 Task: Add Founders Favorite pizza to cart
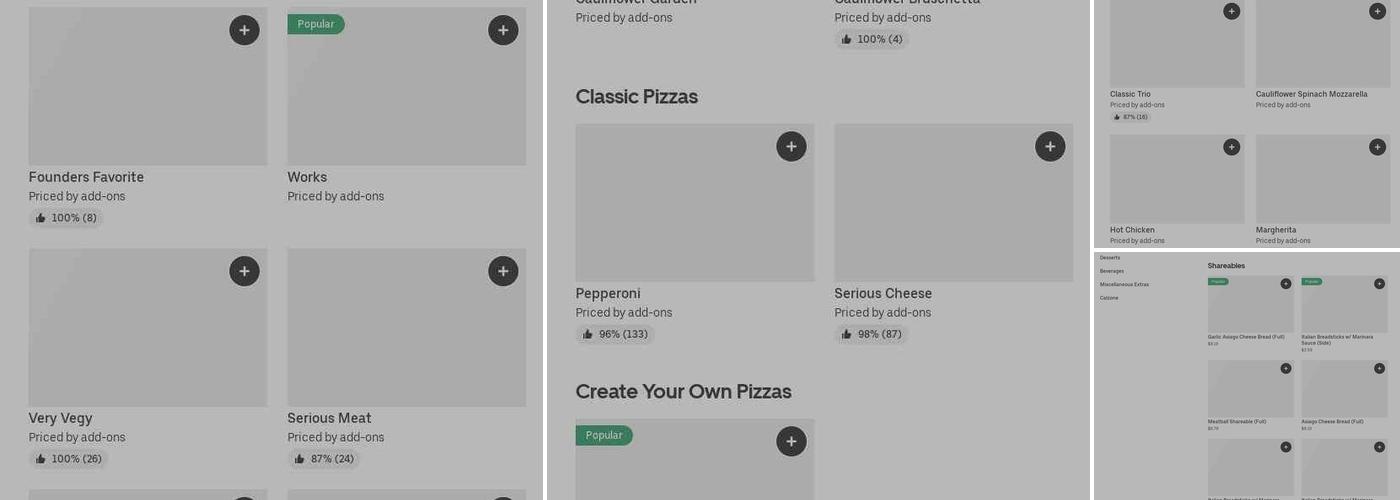(x=244, y=30)
